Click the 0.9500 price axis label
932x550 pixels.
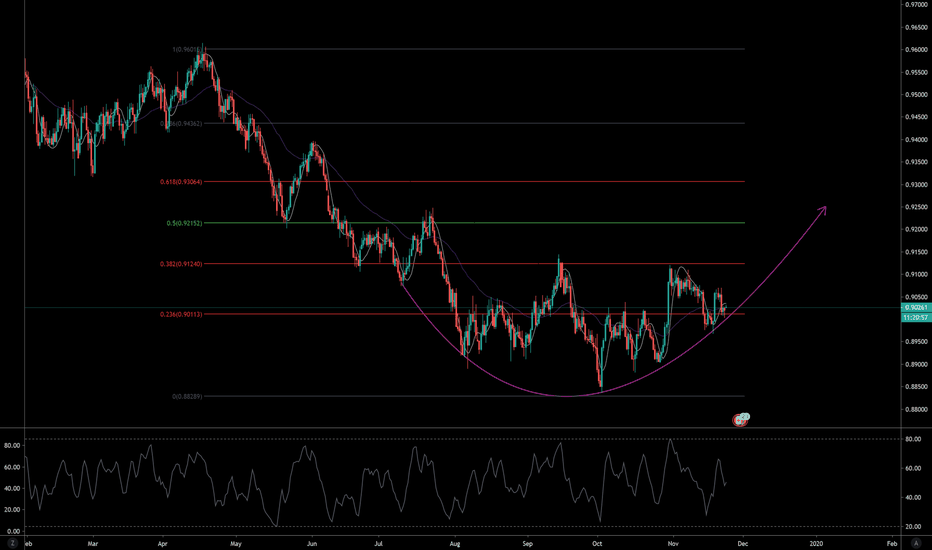tap(914, 95)
